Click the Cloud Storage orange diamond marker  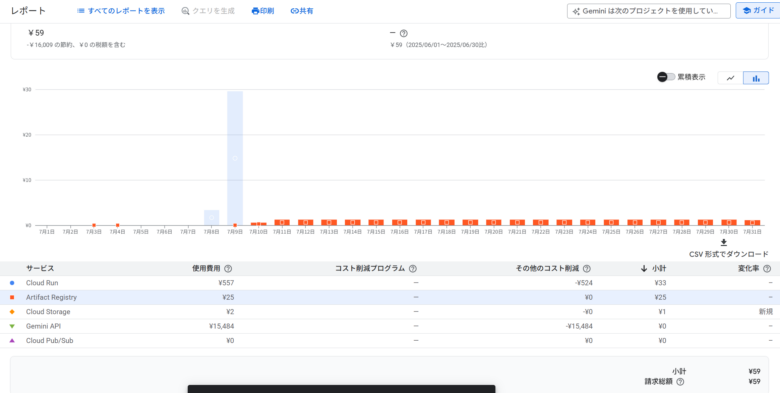pyautogui.click(x=12, y=312)
